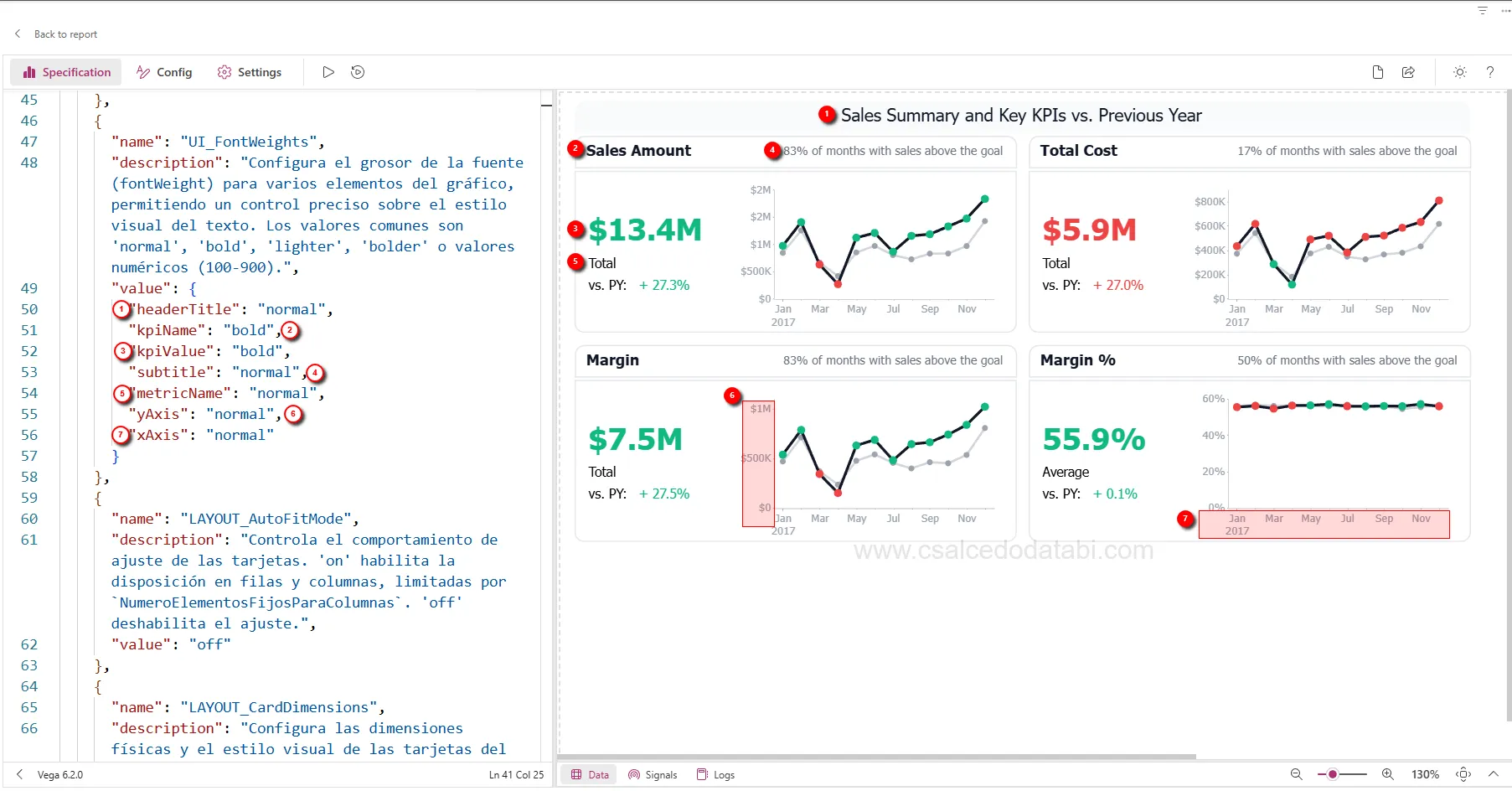Zoom out using the magnifier minus icon
This screenshot has width=1512, height=791.
coord(1295,774)
